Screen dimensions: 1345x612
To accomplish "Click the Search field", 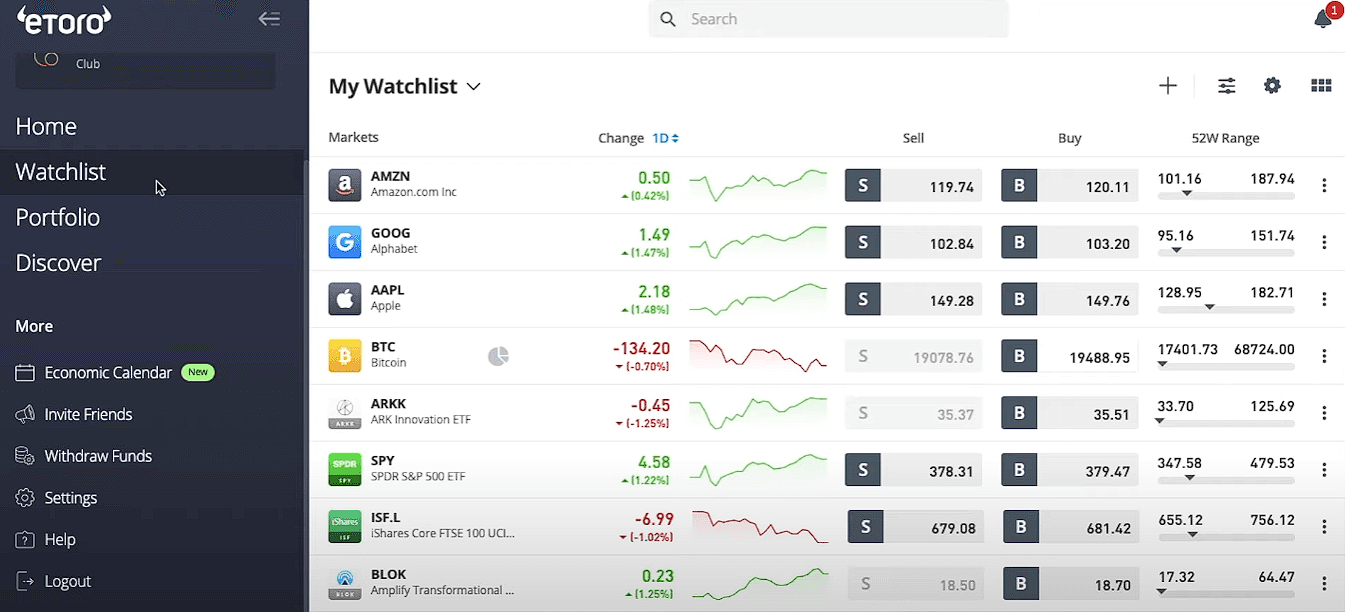I will 829,19.
